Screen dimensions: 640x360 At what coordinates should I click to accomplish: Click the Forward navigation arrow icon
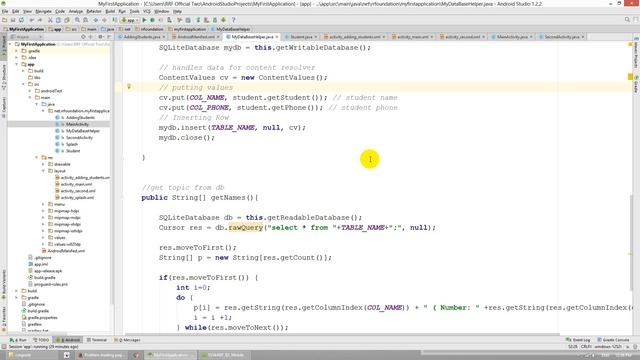pos(104,20)
